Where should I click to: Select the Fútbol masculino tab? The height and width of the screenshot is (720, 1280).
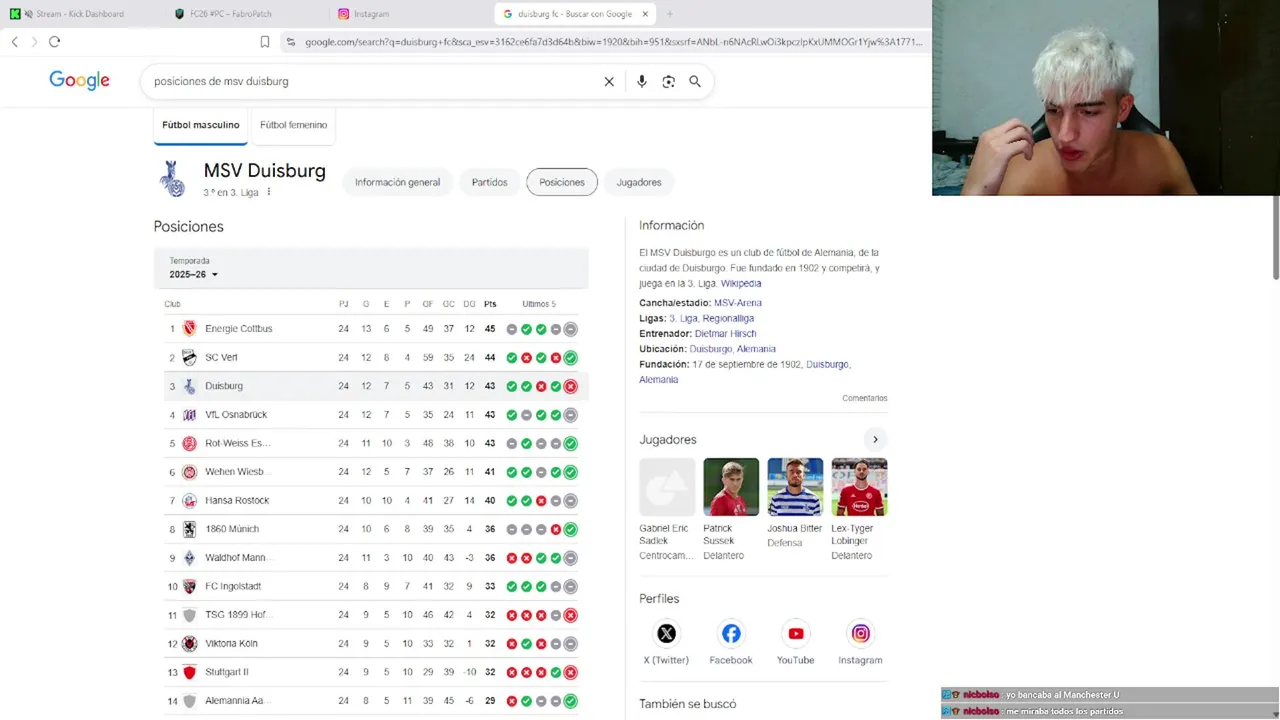tap(201, 125)
